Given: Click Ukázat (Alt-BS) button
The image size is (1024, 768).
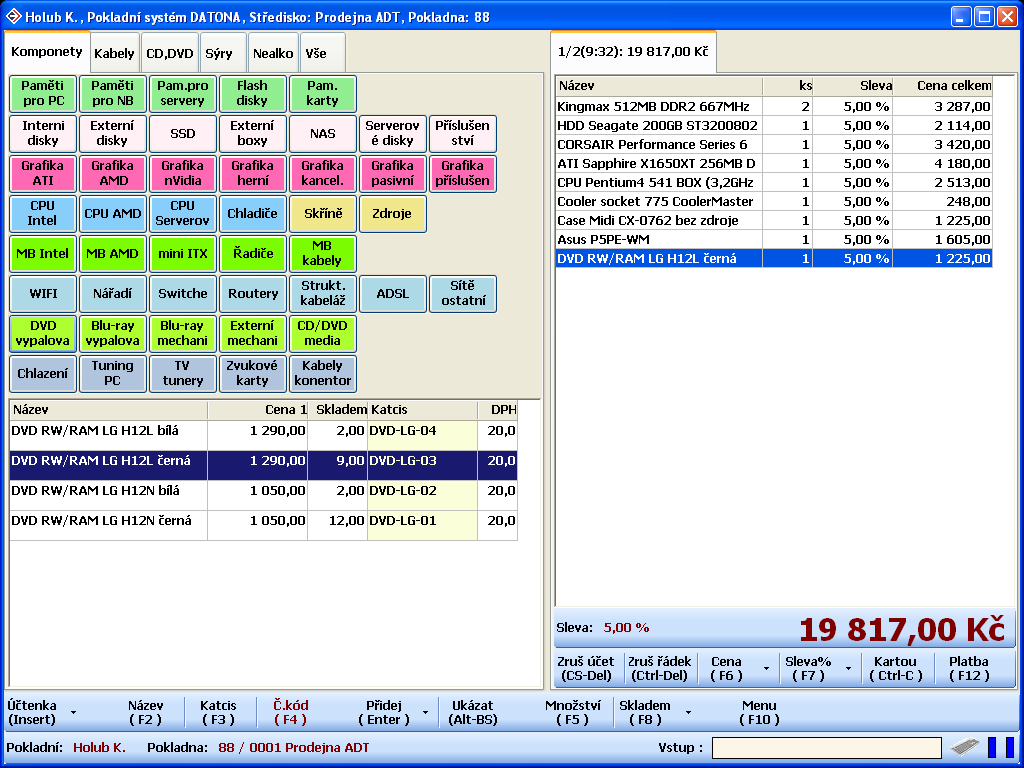Looking at the screenshot, I should 473,712.
